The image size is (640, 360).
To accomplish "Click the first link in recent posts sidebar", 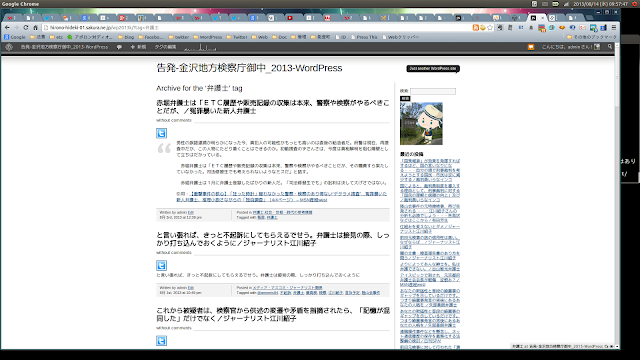I will [430, 170].
